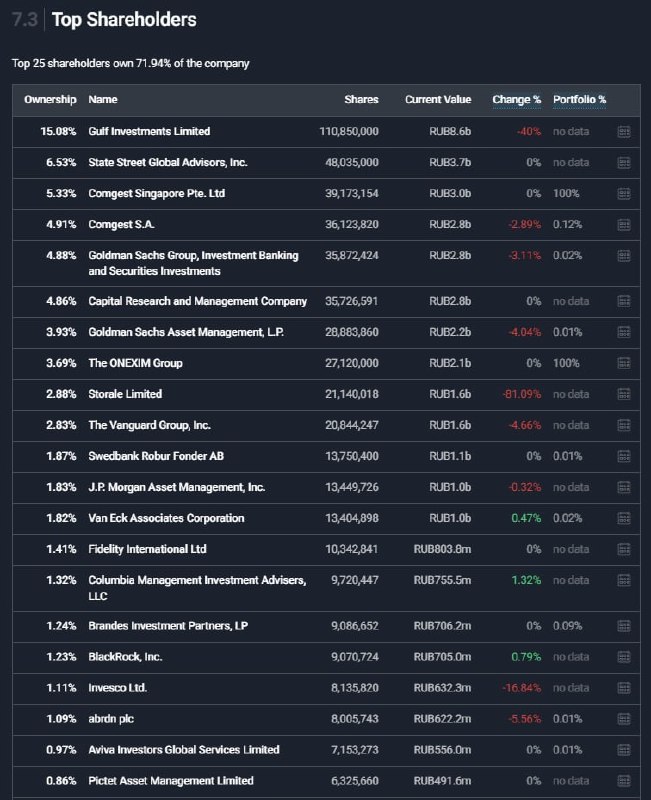Click the Change % column header
Viewport: 651px width, 800px height.
point(516,99)
